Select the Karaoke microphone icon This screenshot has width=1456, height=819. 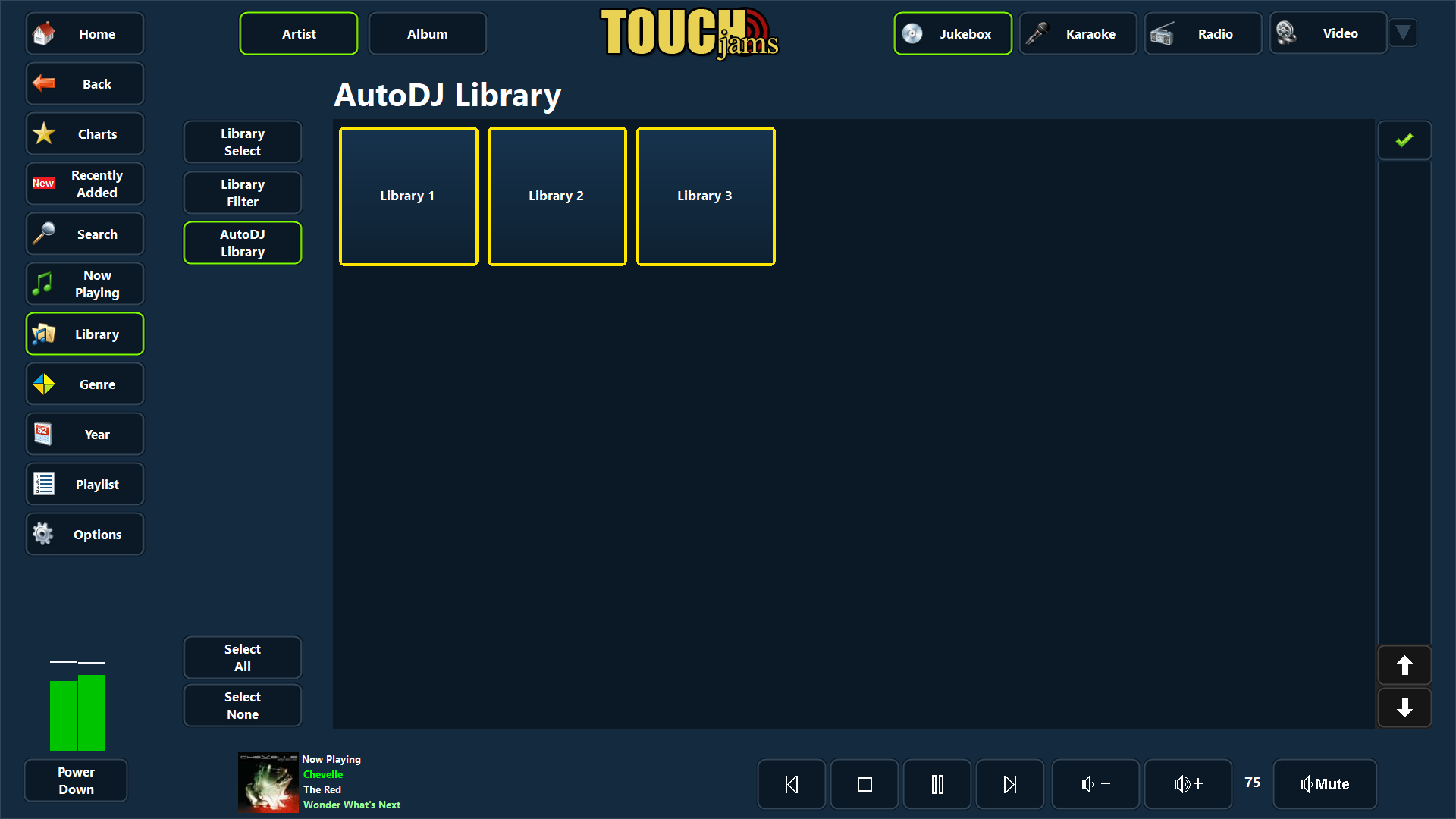(1037, 33)
